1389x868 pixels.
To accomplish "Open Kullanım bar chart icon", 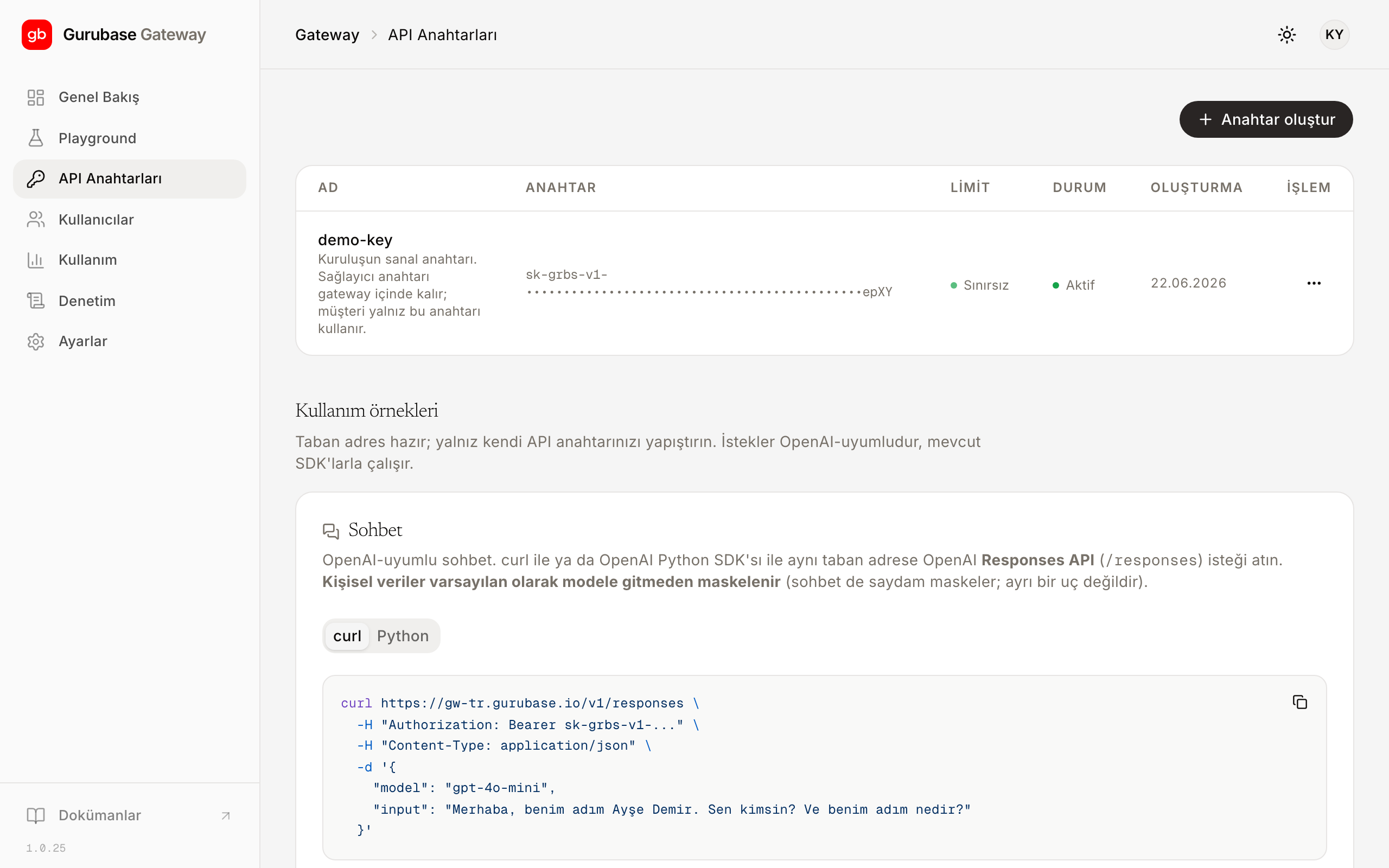I will (36, 260).
